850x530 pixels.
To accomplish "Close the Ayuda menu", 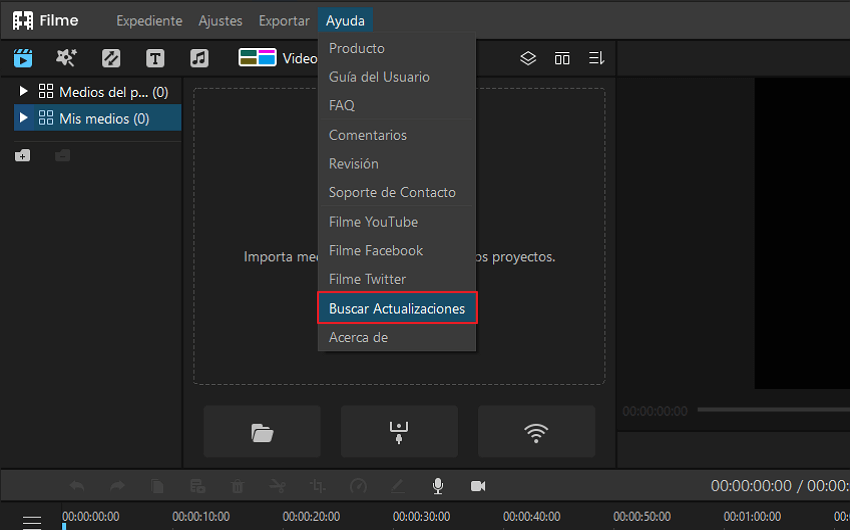I will pos(345,21).
